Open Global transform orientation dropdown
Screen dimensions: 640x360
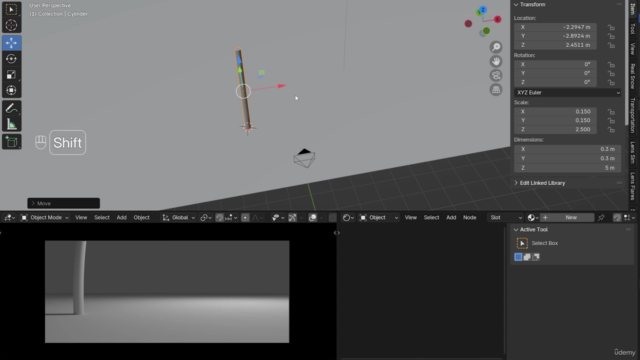click(x=179, y=218)
